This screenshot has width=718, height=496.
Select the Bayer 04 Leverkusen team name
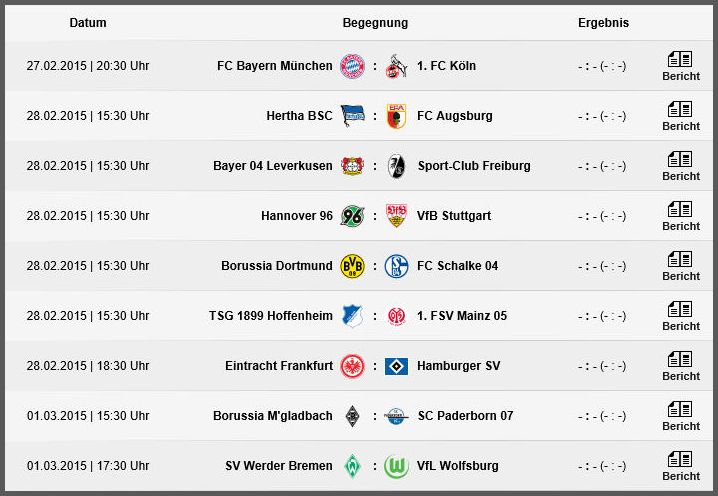coord(273,166)
